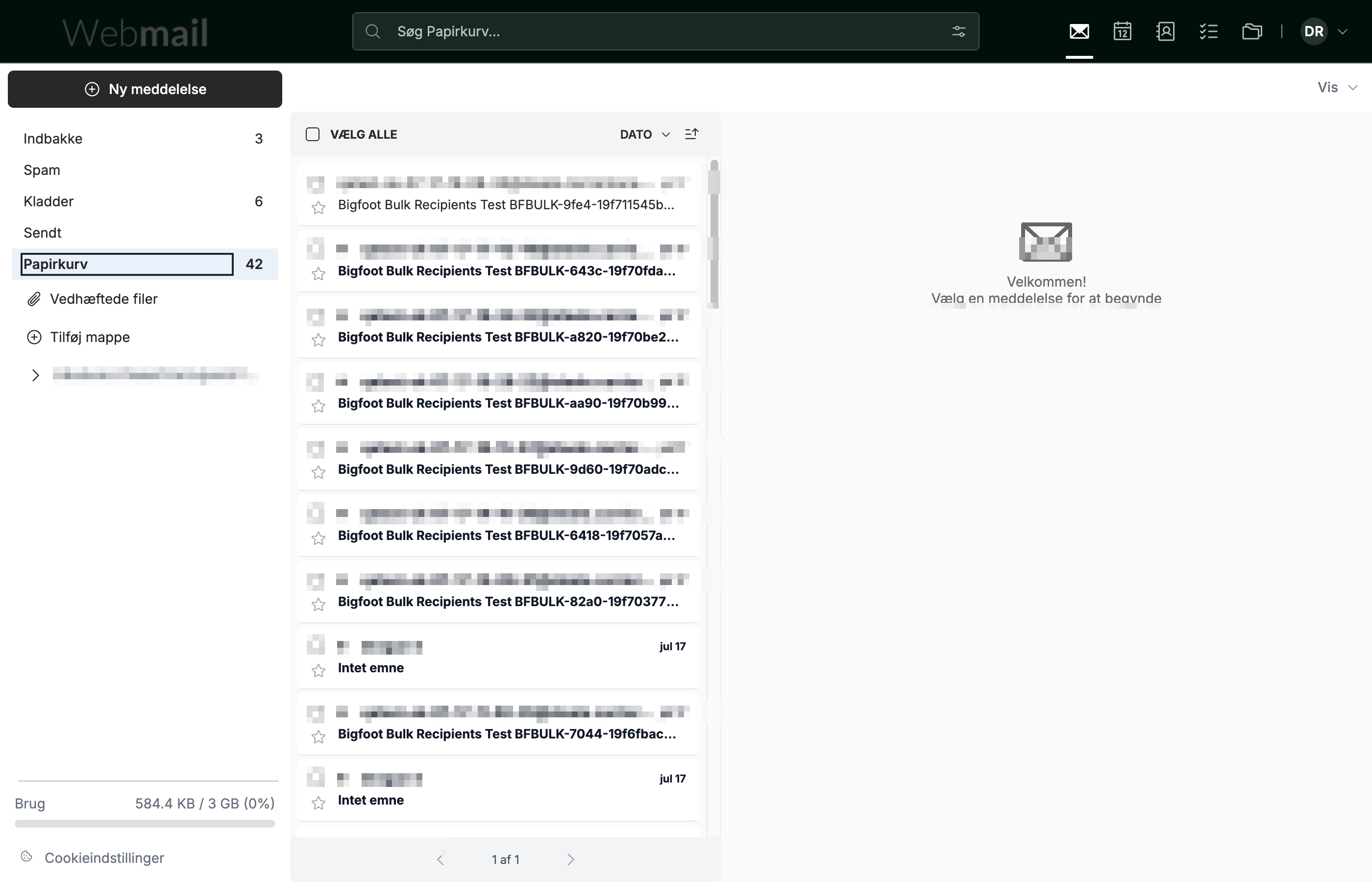The height and width of the screenshot is (882, 1372).
Task: Toggle star on the BFBULK-6418 message
Action: (318, 539)
